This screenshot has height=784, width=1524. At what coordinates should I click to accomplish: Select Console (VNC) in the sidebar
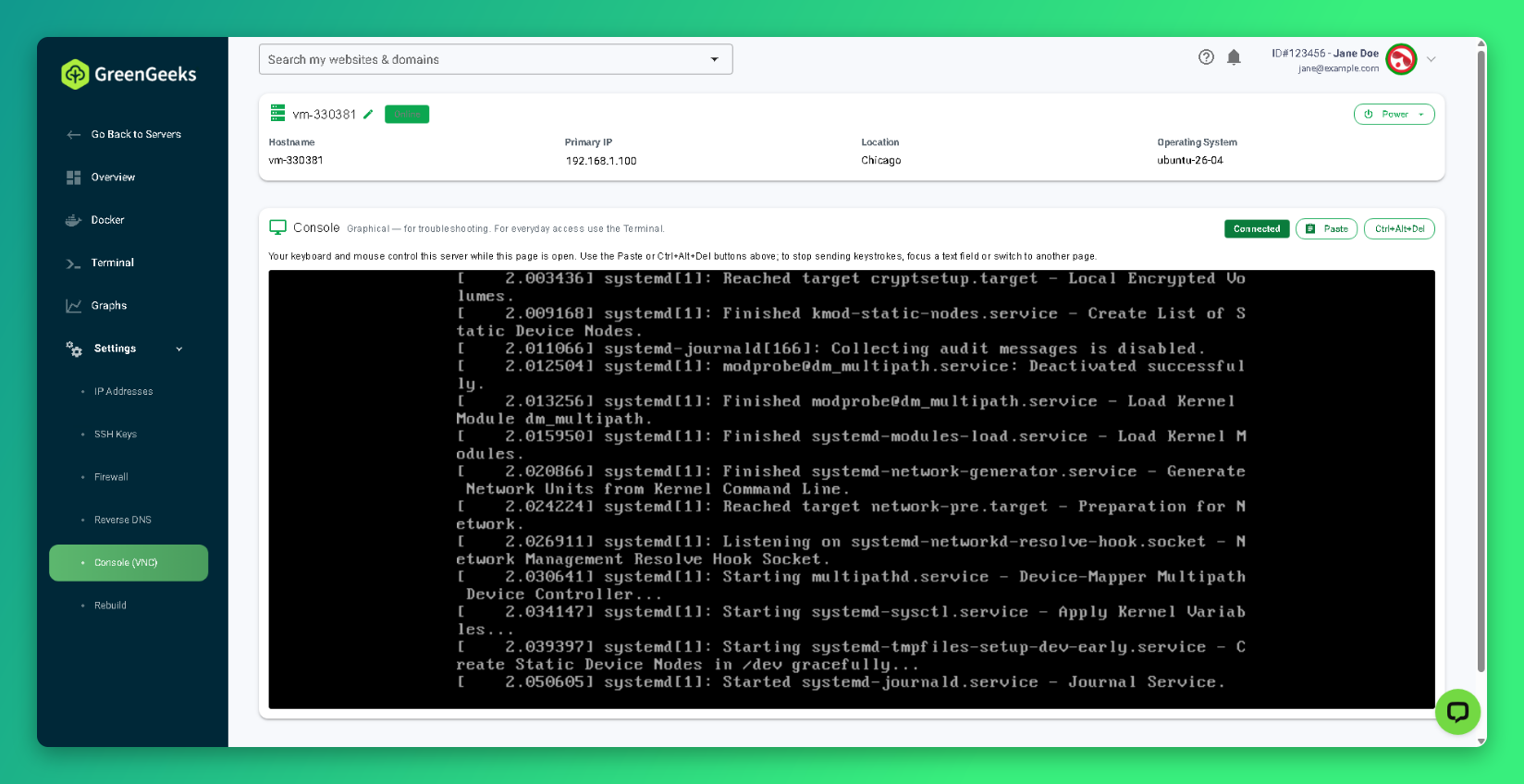click(x=129, y=563)
